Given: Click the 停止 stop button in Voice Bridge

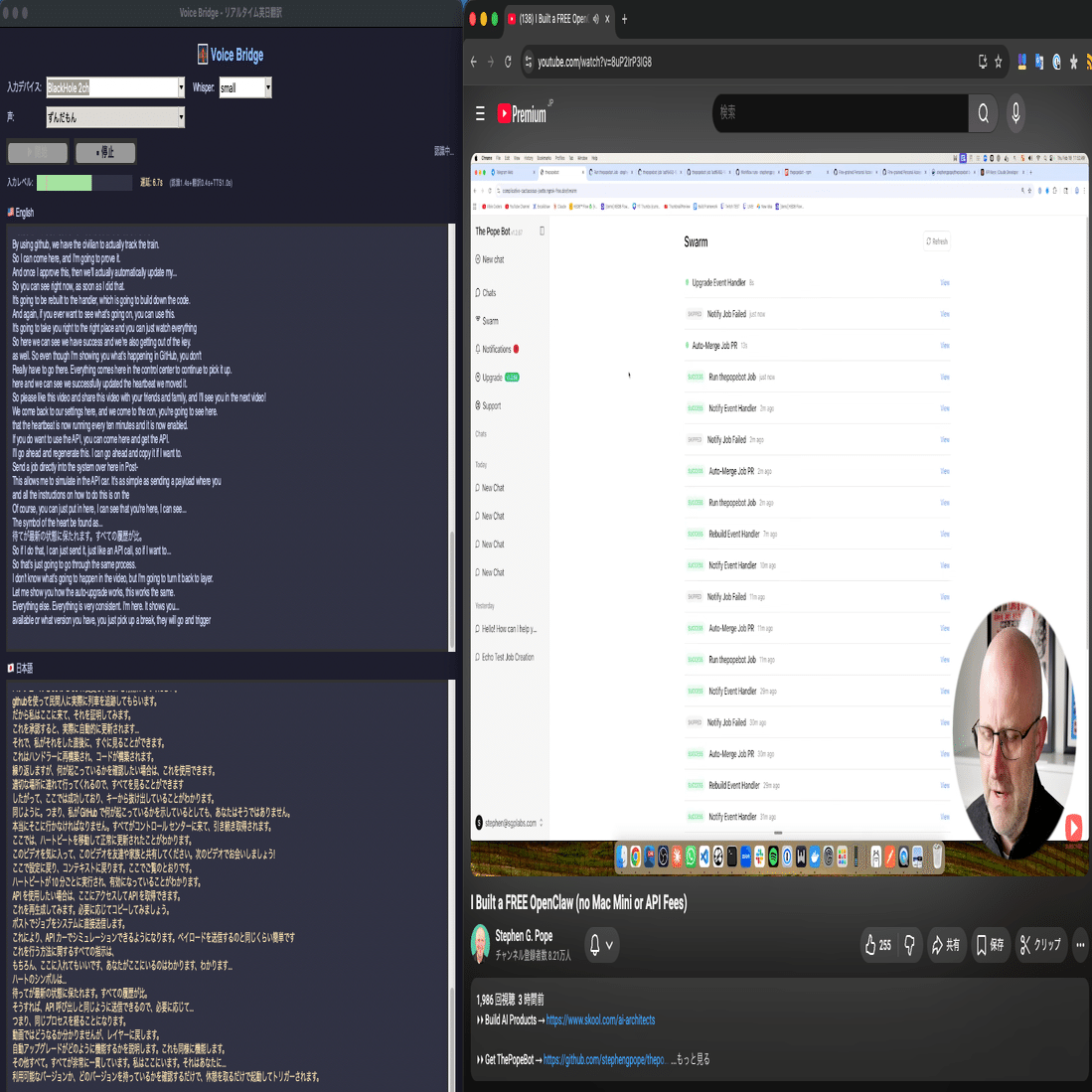Looking at the screenshot, I should 105,152.
